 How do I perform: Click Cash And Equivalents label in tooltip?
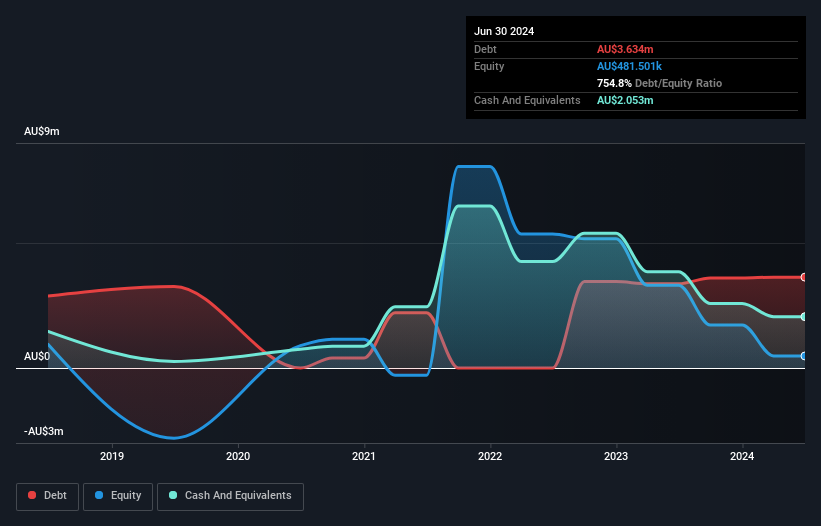pyautogui.click(x=527, y=100)
